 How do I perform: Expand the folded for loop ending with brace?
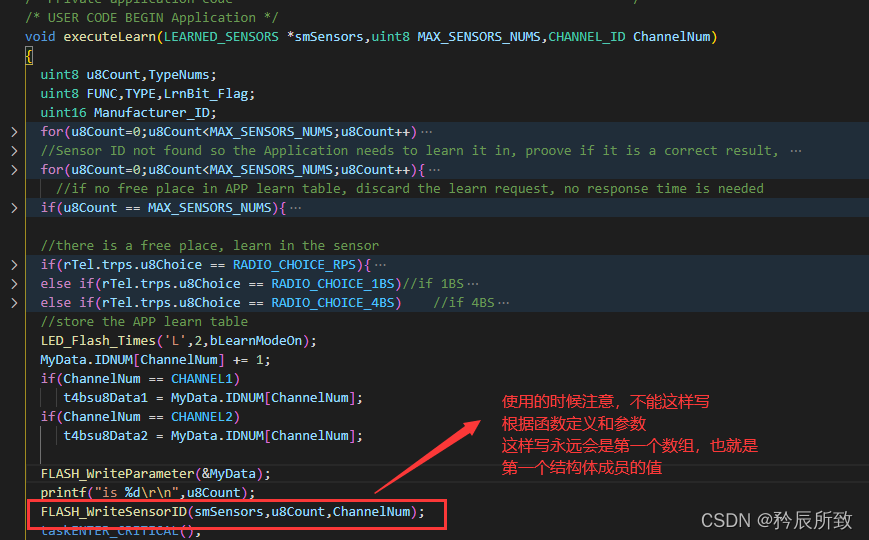14,170
